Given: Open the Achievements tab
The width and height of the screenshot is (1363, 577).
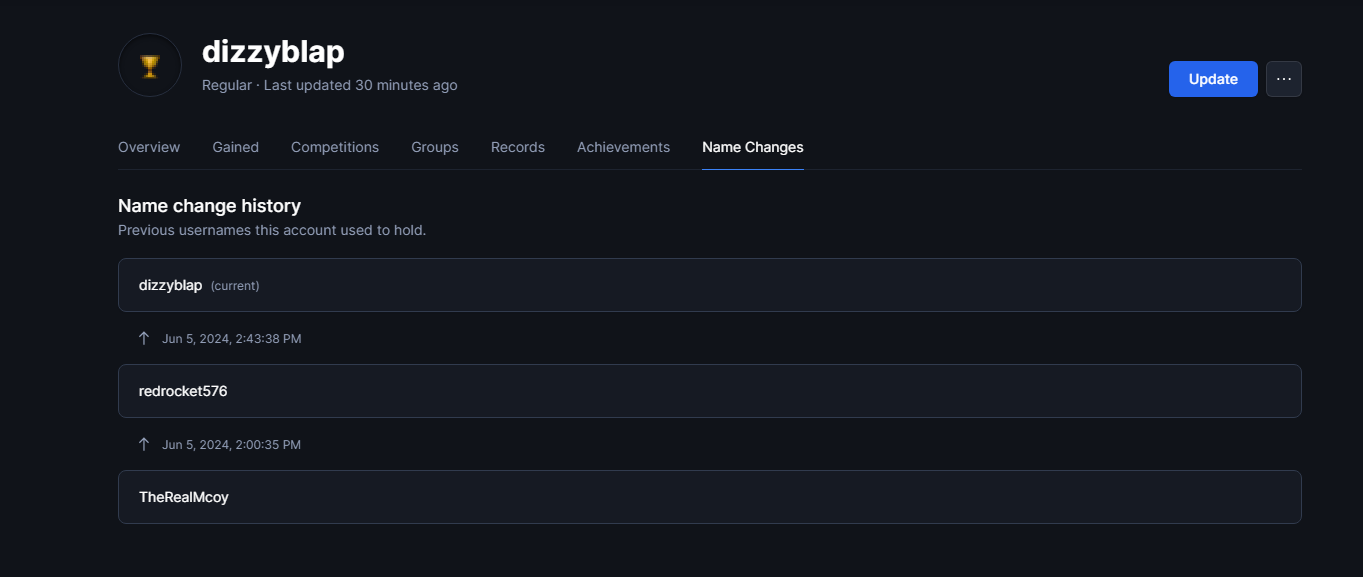Looking at the screenshot, I should tap(623, 147).
